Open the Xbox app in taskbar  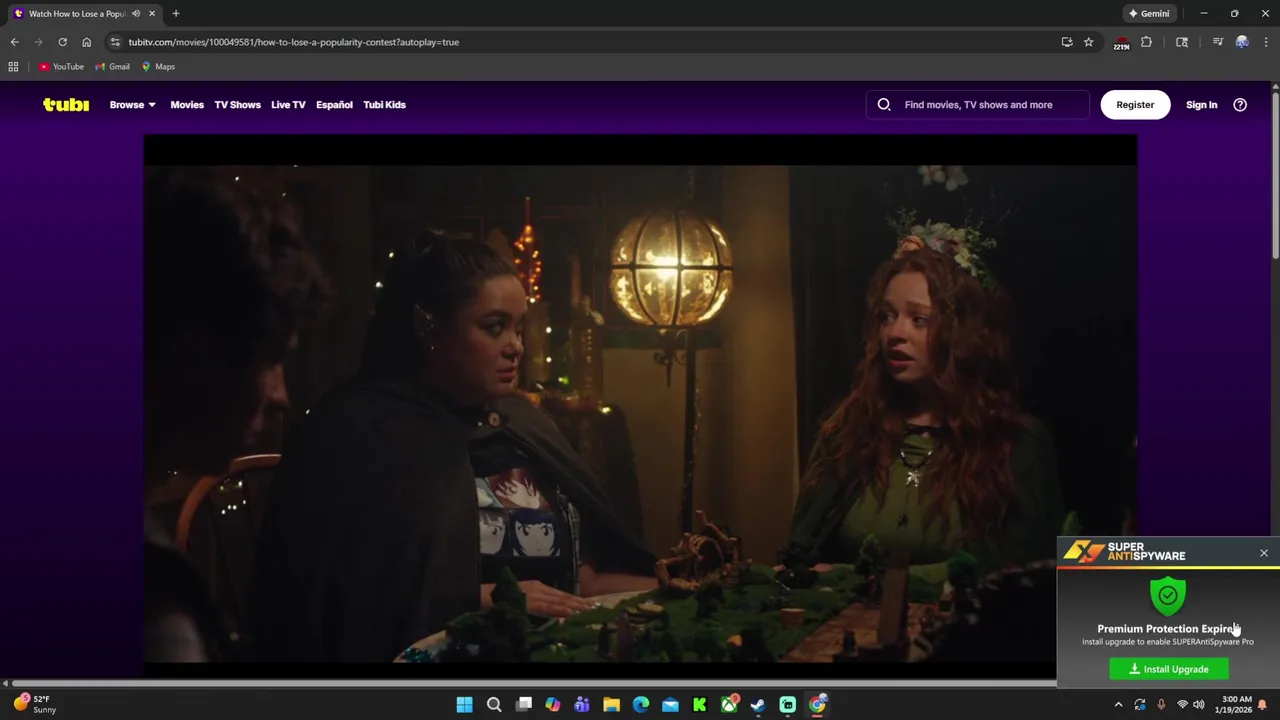(x=729, y=705)
